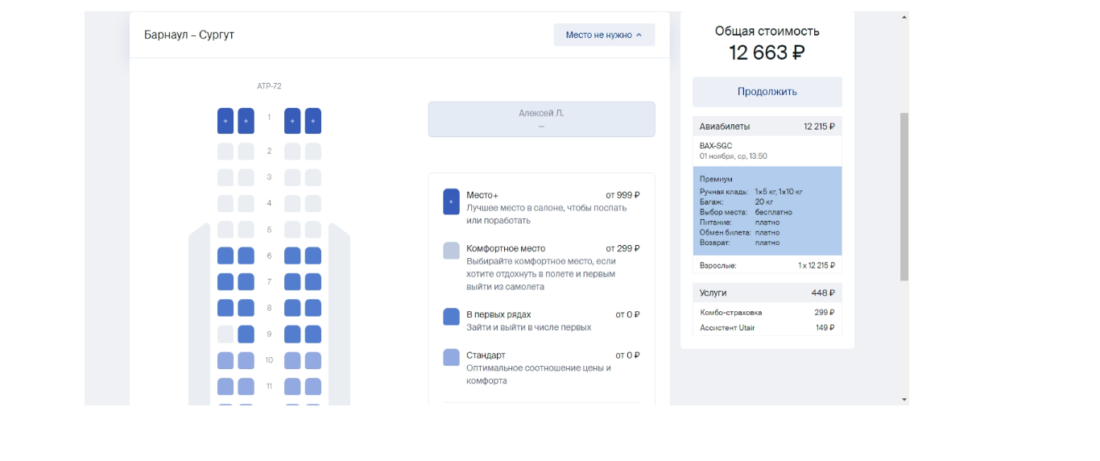1100x461 pixels.
Task: Choose the third seat from left in row 6
Action: tap(292, 256)
